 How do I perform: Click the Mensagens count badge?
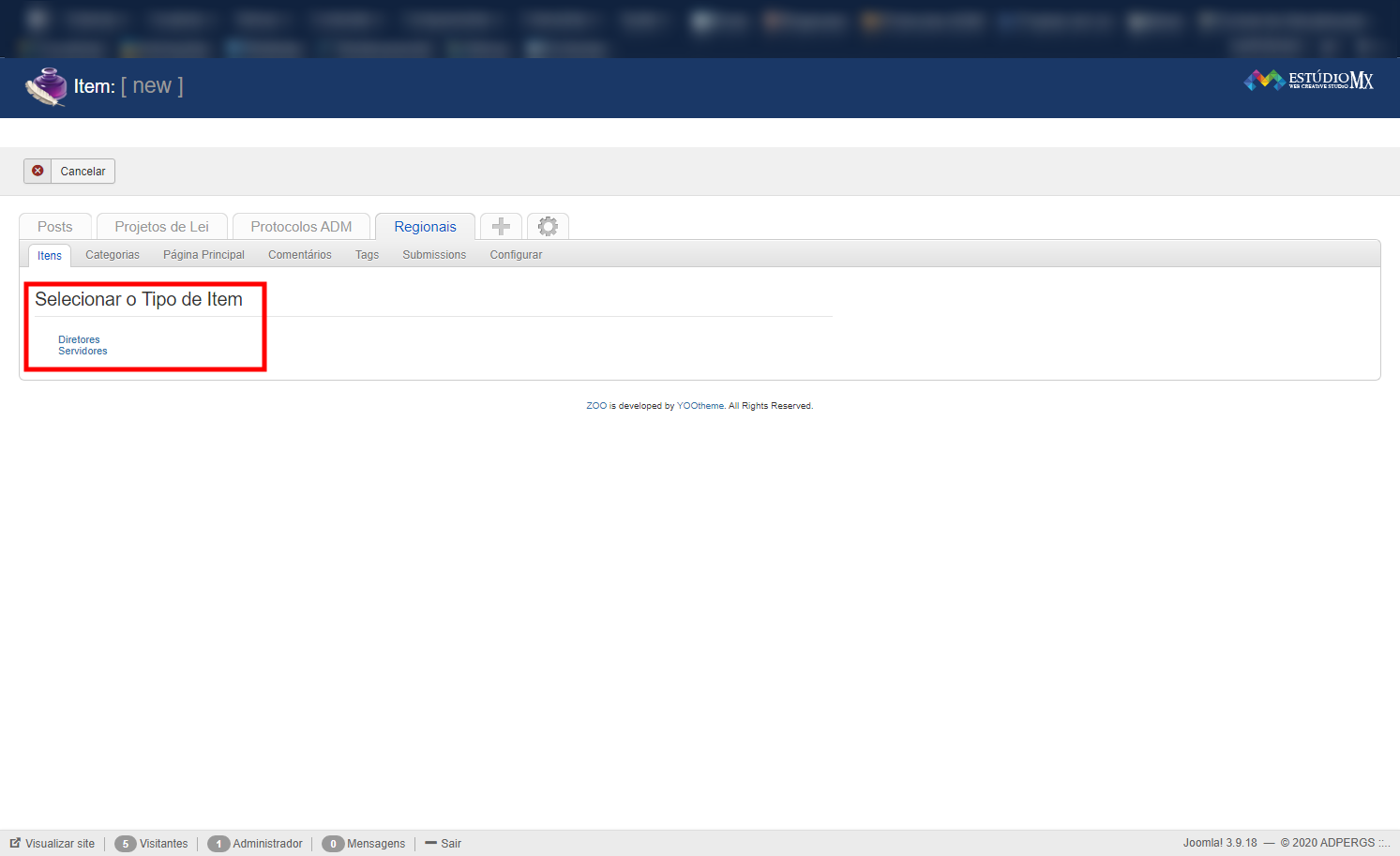(332, 844)
